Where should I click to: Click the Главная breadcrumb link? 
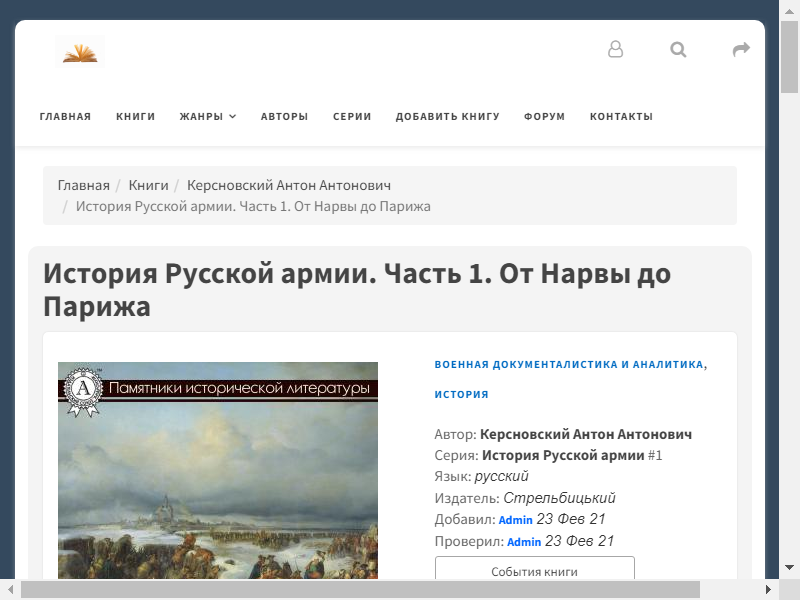84,185
